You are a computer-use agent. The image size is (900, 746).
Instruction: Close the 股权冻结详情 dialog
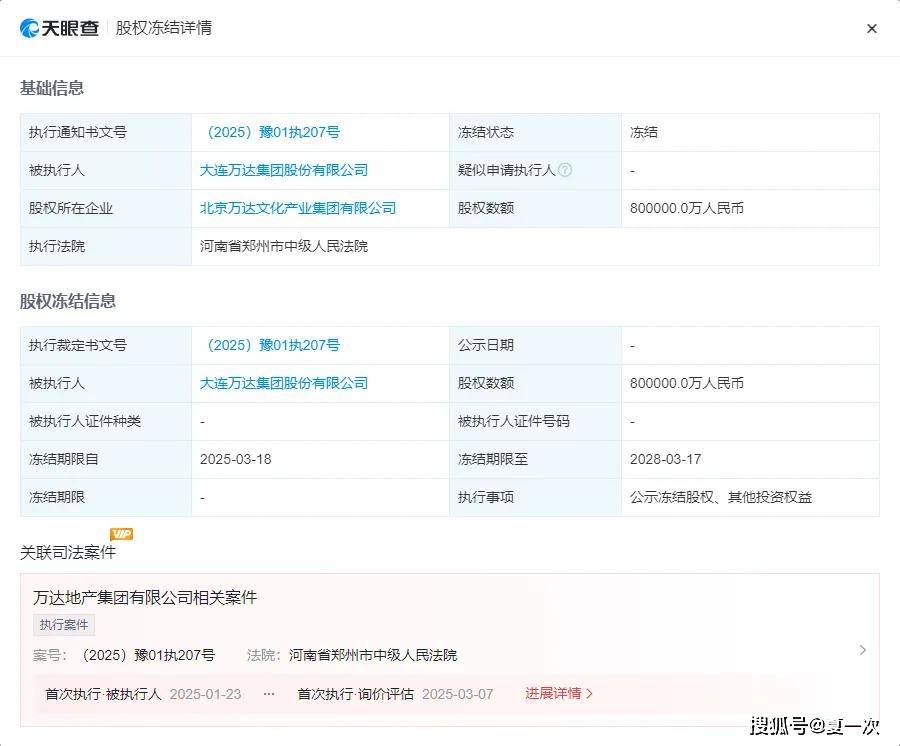[871, 29]
